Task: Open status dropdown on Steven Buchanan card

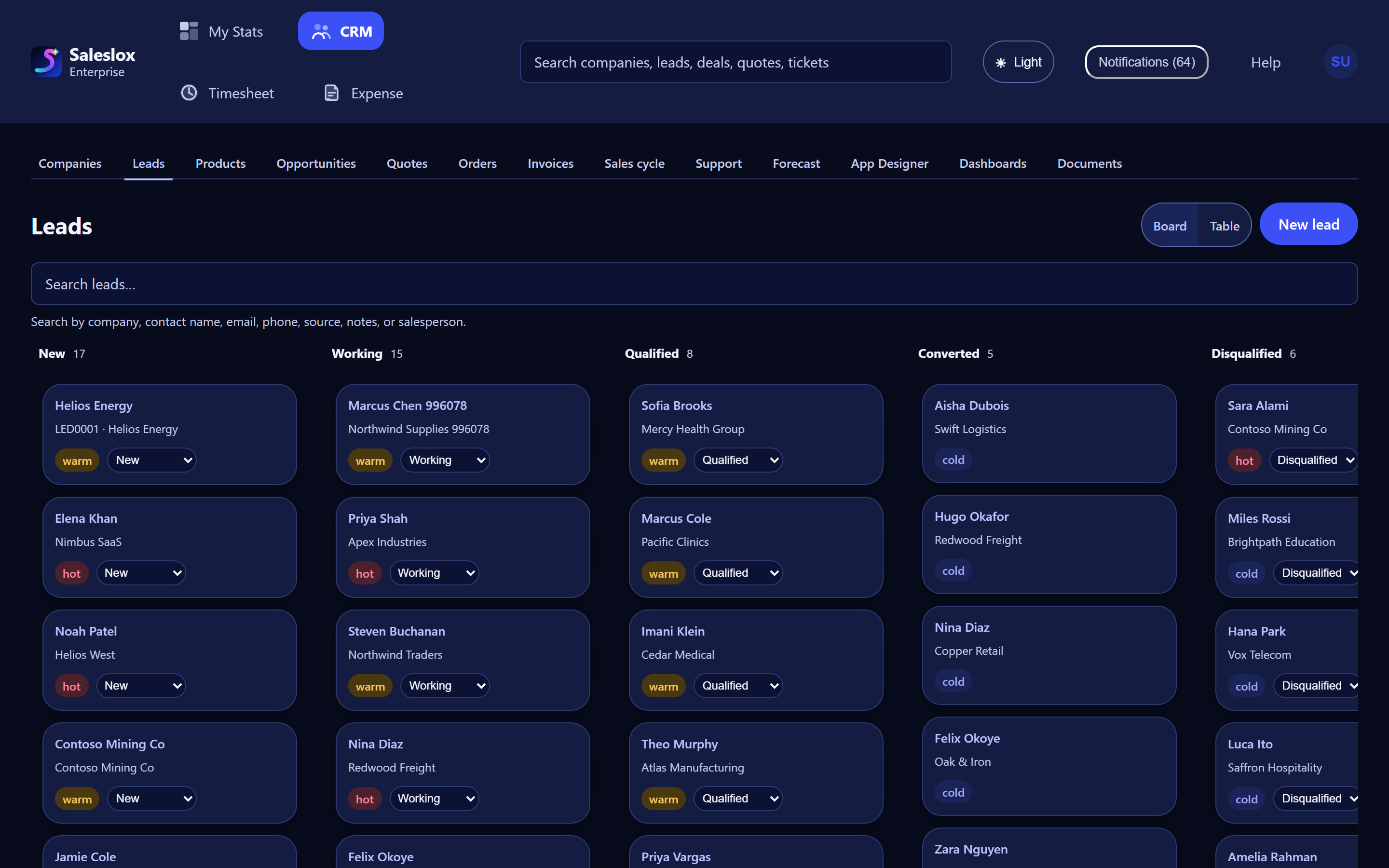Action: (x=445, y=685)
